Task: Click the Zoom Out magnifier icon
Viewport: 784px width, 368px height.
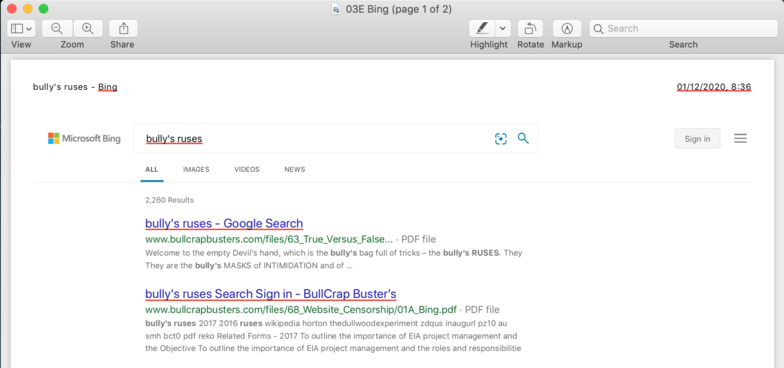Action: click(57, 28)
